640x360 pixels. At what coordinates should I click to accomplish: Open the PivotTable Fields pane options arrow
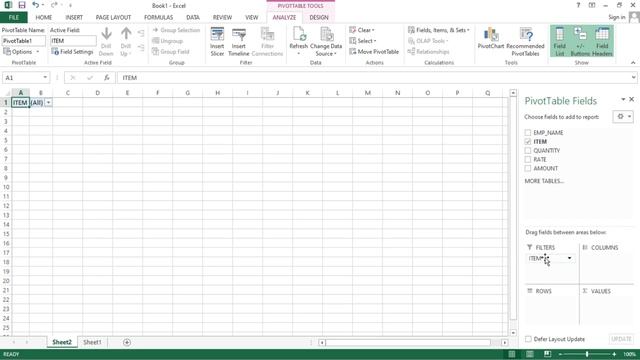coord(623,99)
